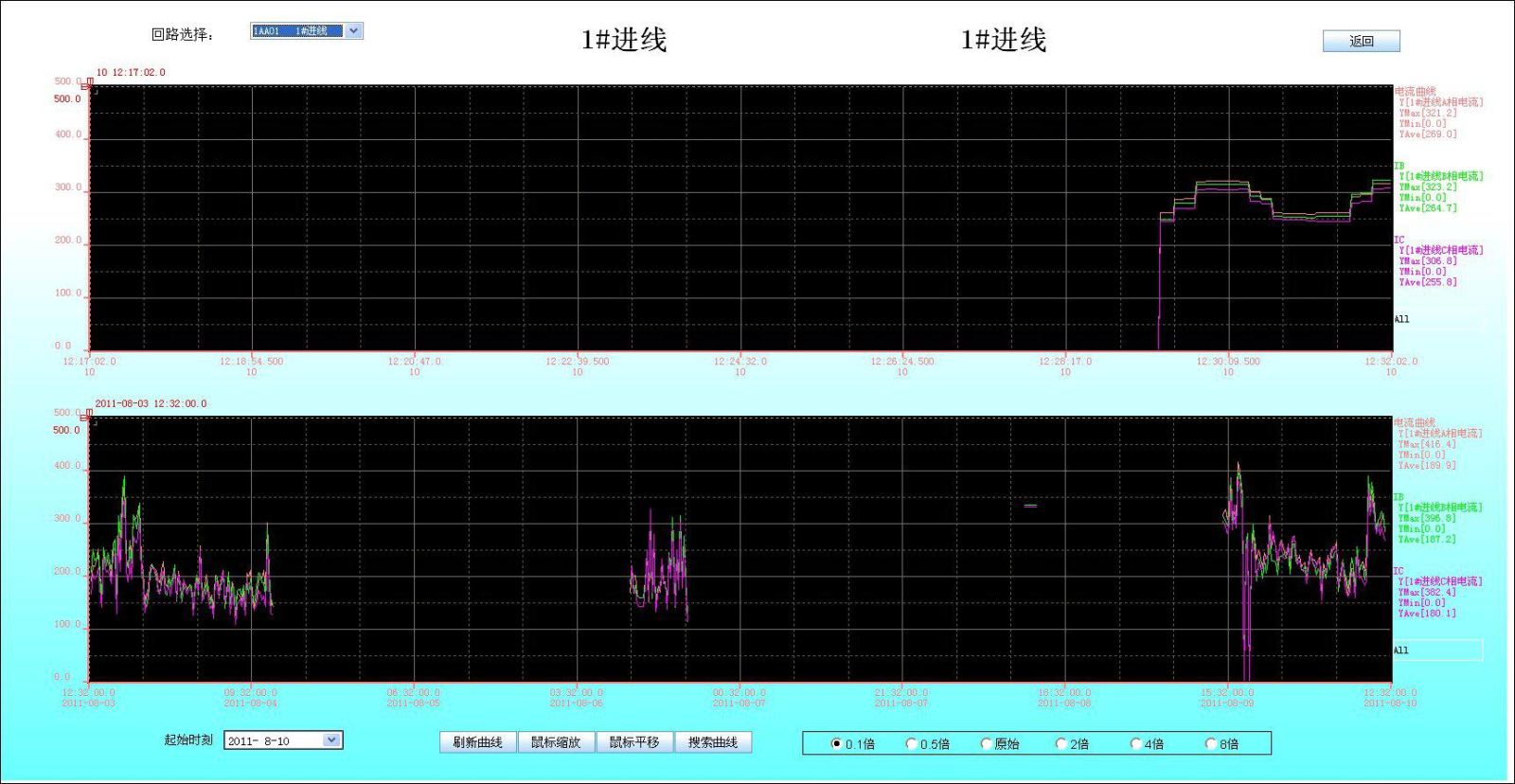Viewport: 1515px width, 784px height.
Task: Click the lower chart's YAve[180.1] value
Action: (1427, 614)
